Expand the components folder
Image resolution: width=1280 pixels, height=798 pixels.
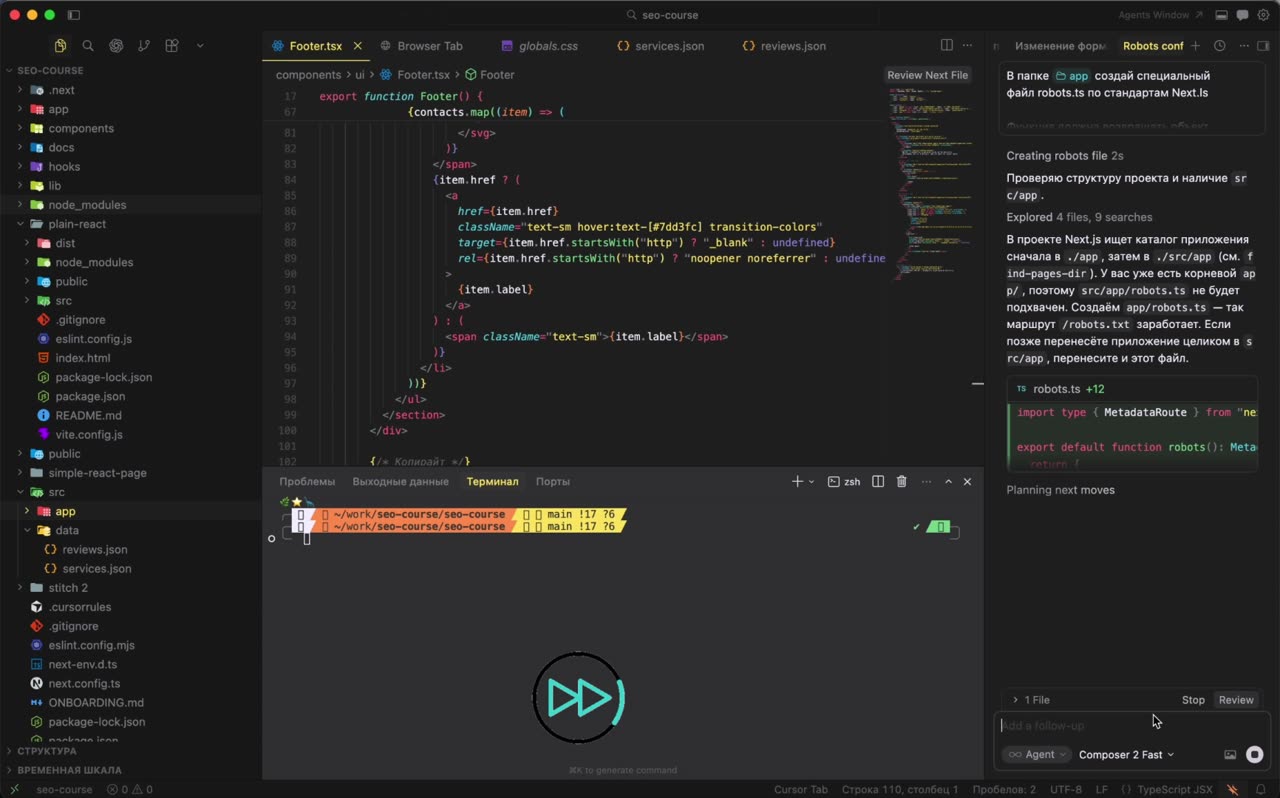point(81,128)
